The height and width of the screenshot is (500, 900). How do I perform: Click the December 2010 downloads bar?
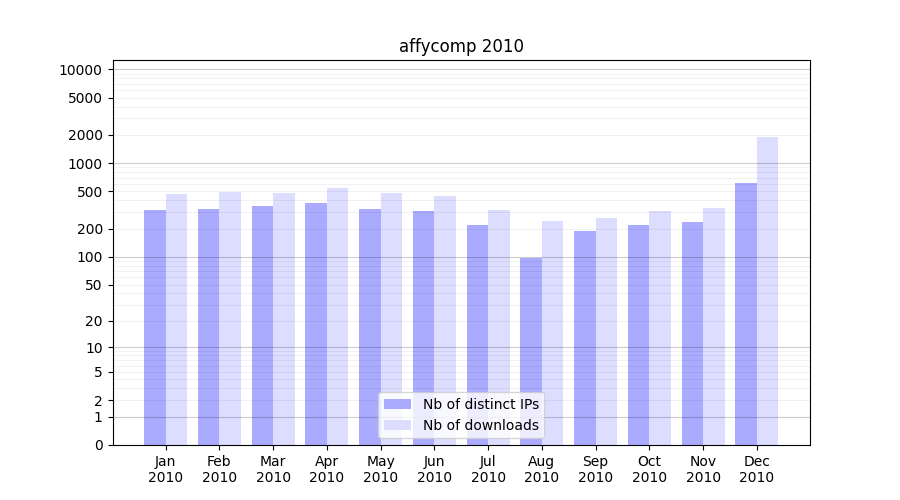tap(767, 290)
